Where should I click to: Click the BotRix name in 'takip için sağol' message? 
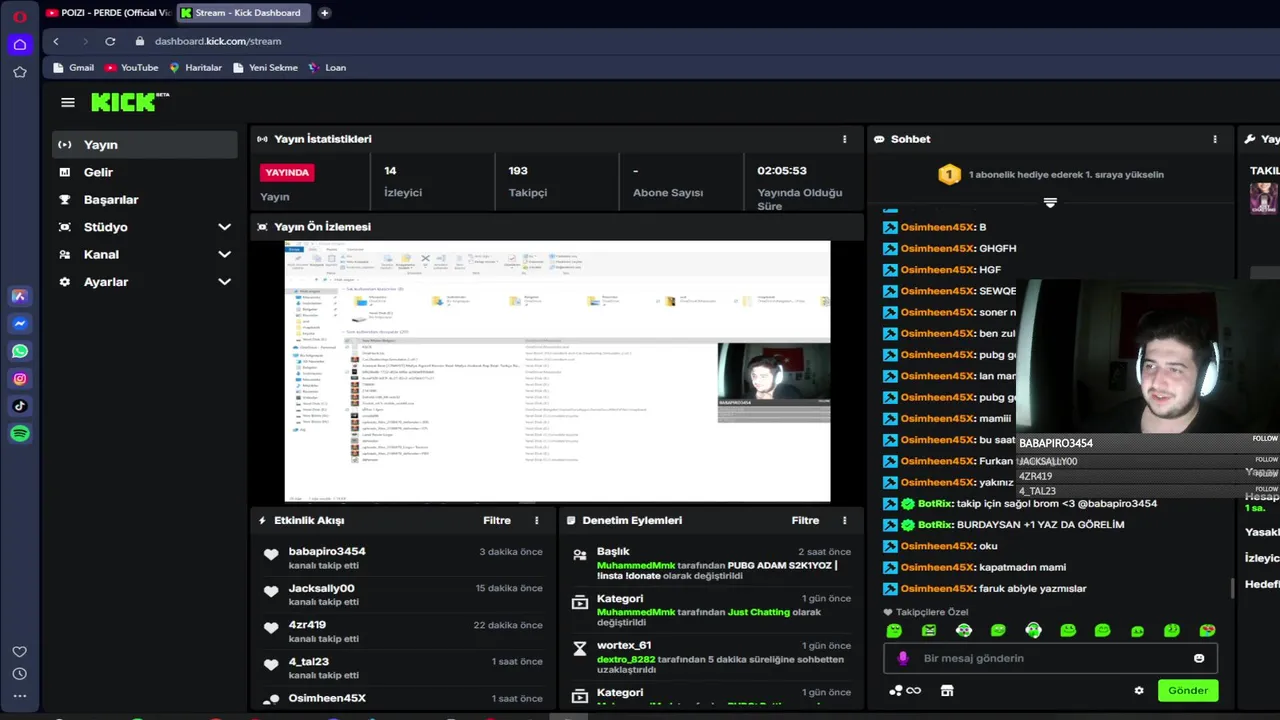click(x=935, y=503)
